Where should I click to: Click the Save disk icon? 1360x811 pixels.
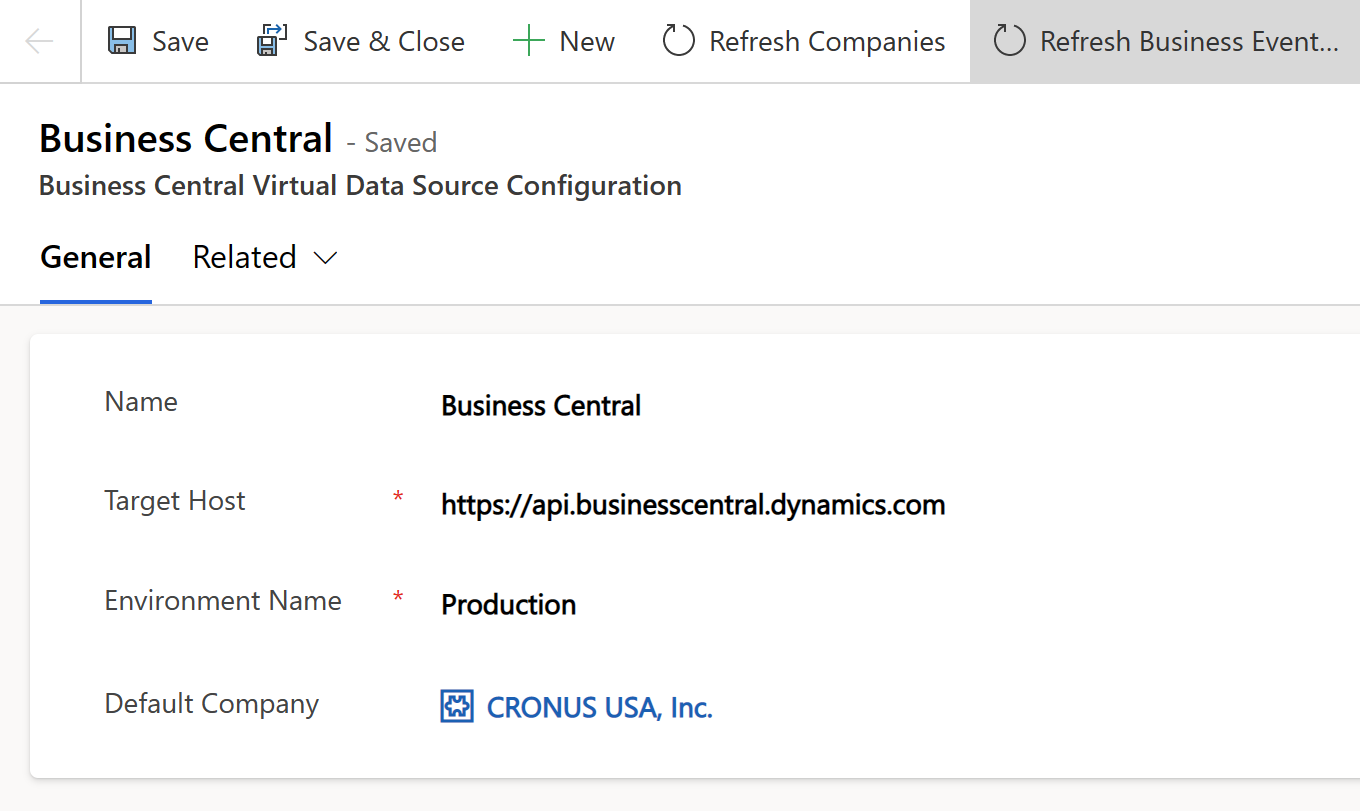tap(120, 40)
